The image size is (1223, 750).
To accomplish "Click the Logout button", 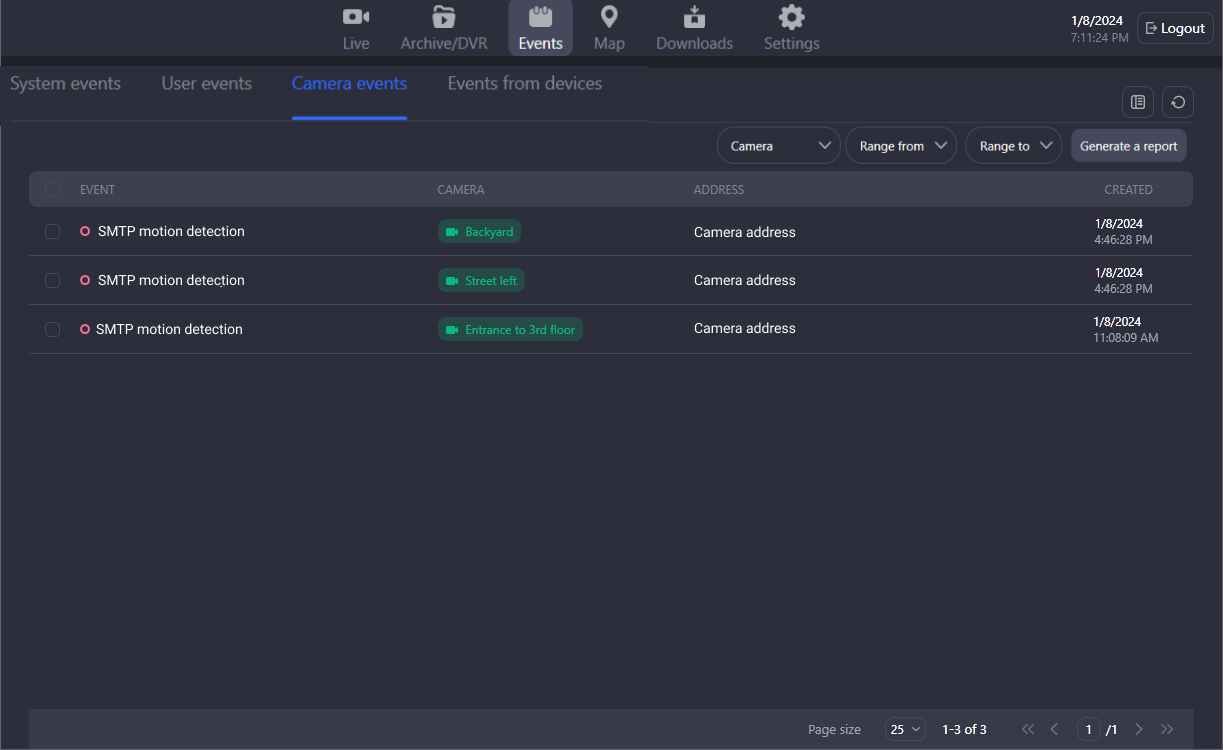I will click(1175, 29).
